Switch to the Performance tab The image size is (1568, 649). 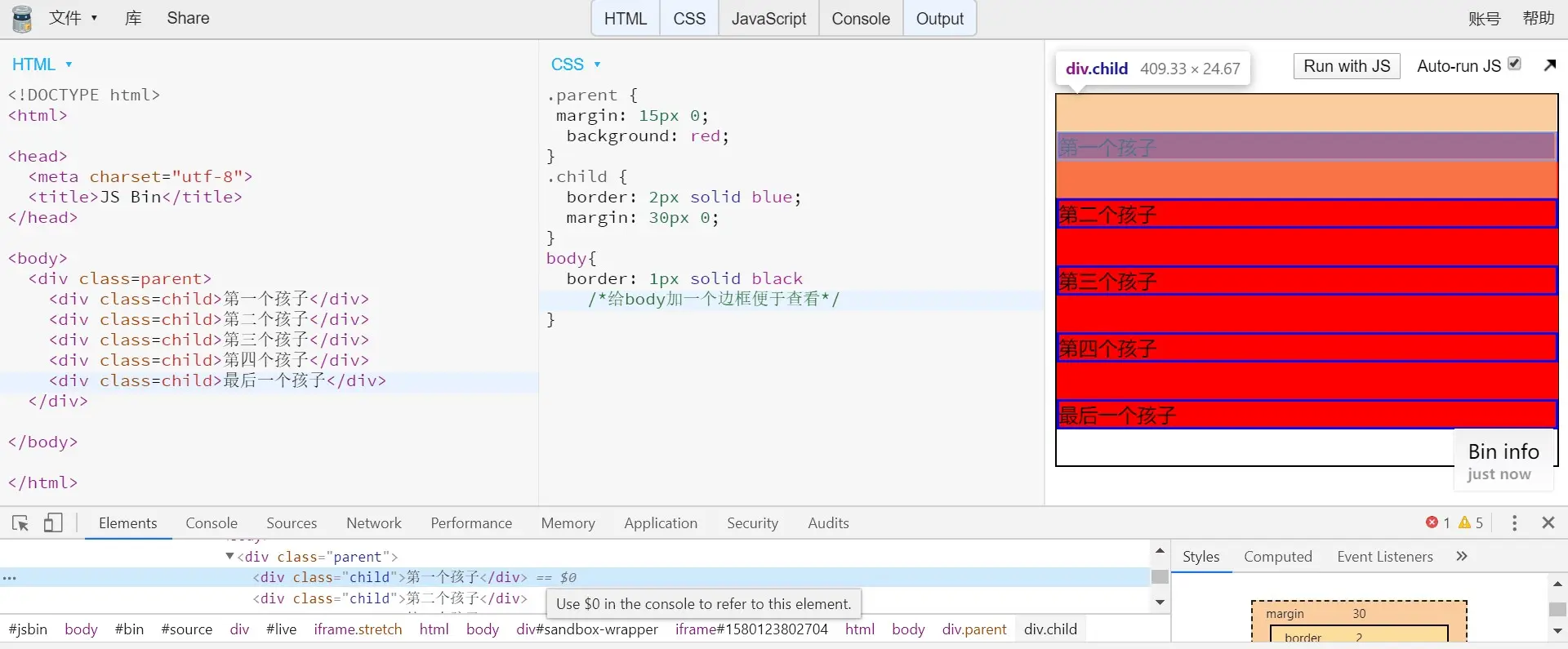[471, 523]
